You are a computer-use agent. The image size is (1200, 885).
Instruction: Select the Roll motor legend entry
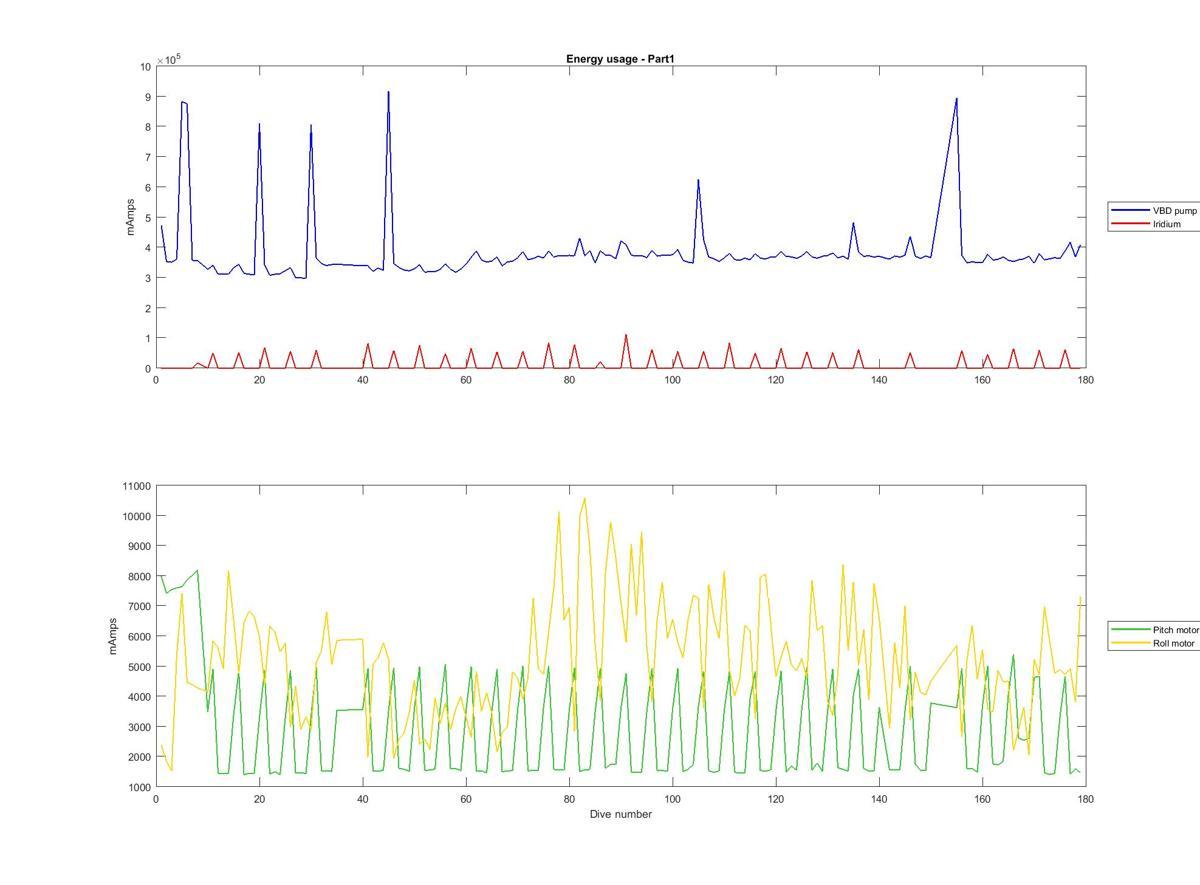(1153, 643)
